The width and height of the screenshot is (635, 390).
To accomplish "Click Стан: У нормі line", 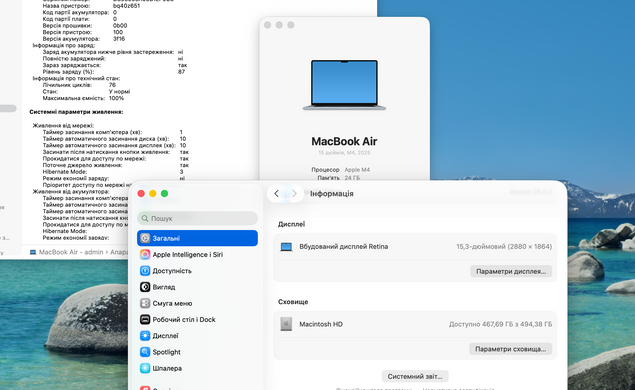I will 86,92.
